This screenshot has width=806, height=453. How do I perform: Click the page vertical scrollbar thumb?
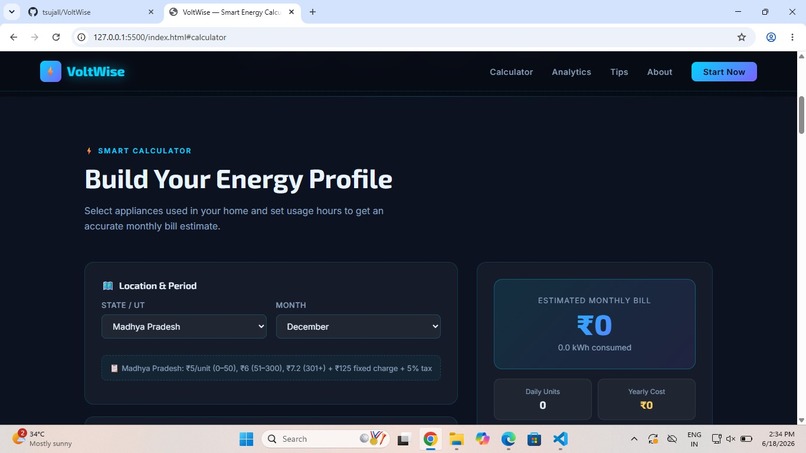pyautogui.click(x=801, y=115)
